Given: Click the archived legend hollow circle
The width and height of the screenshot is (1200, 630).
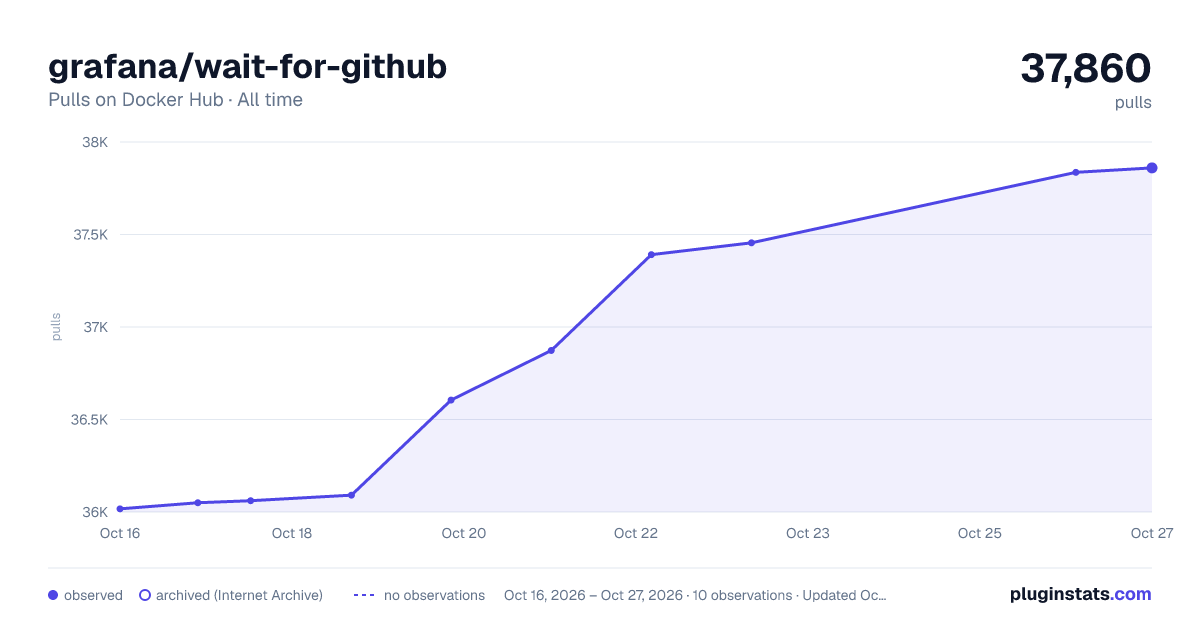Looking at the screenshot, I should pyautogui.click(x=145, y=595).
